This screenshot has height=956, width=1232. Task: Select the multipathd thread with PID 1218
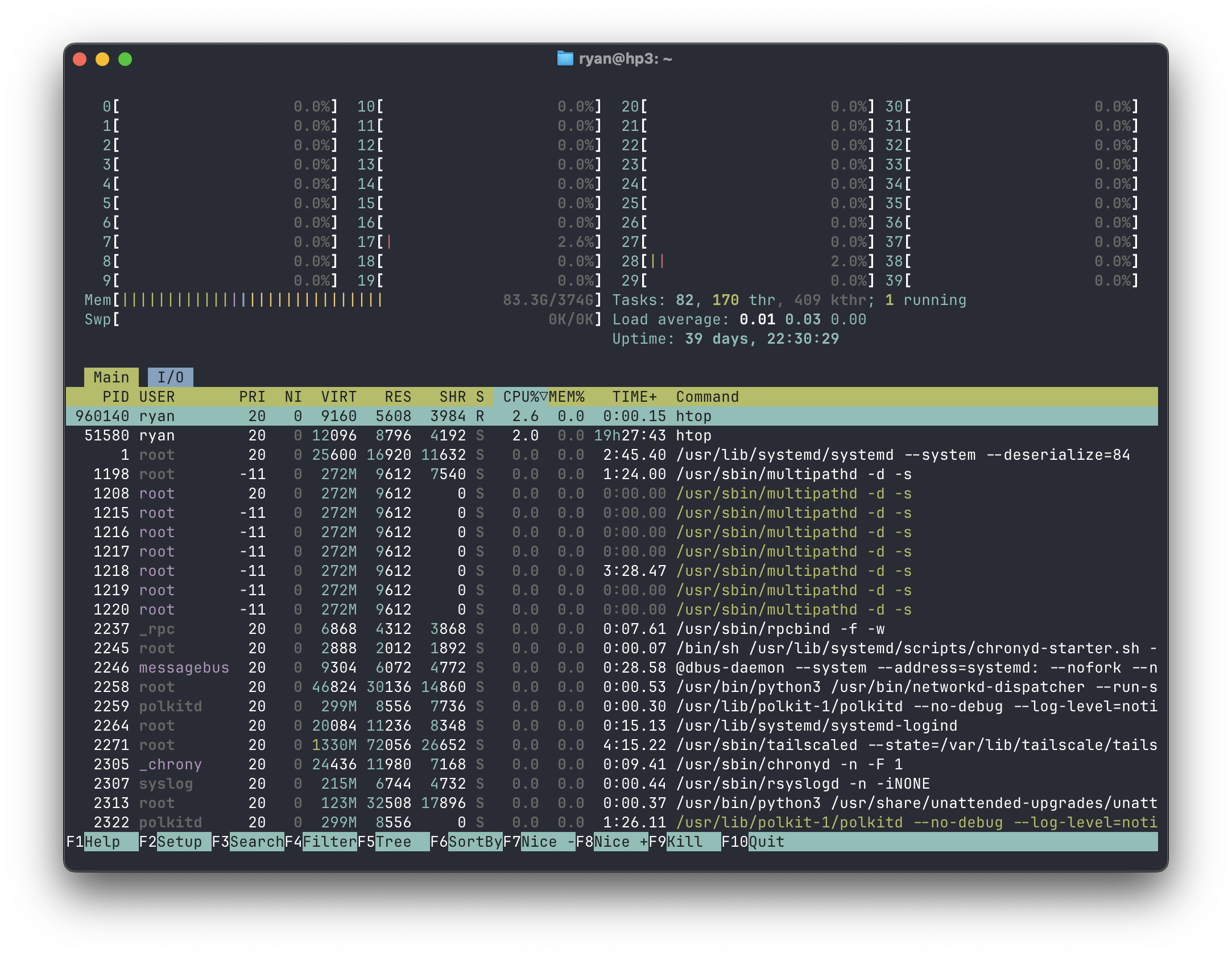coord(612,571)
